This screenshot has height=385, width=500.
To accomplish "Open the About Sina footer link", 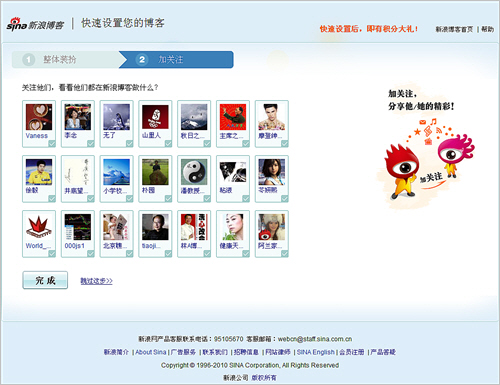I will (151, 352).
